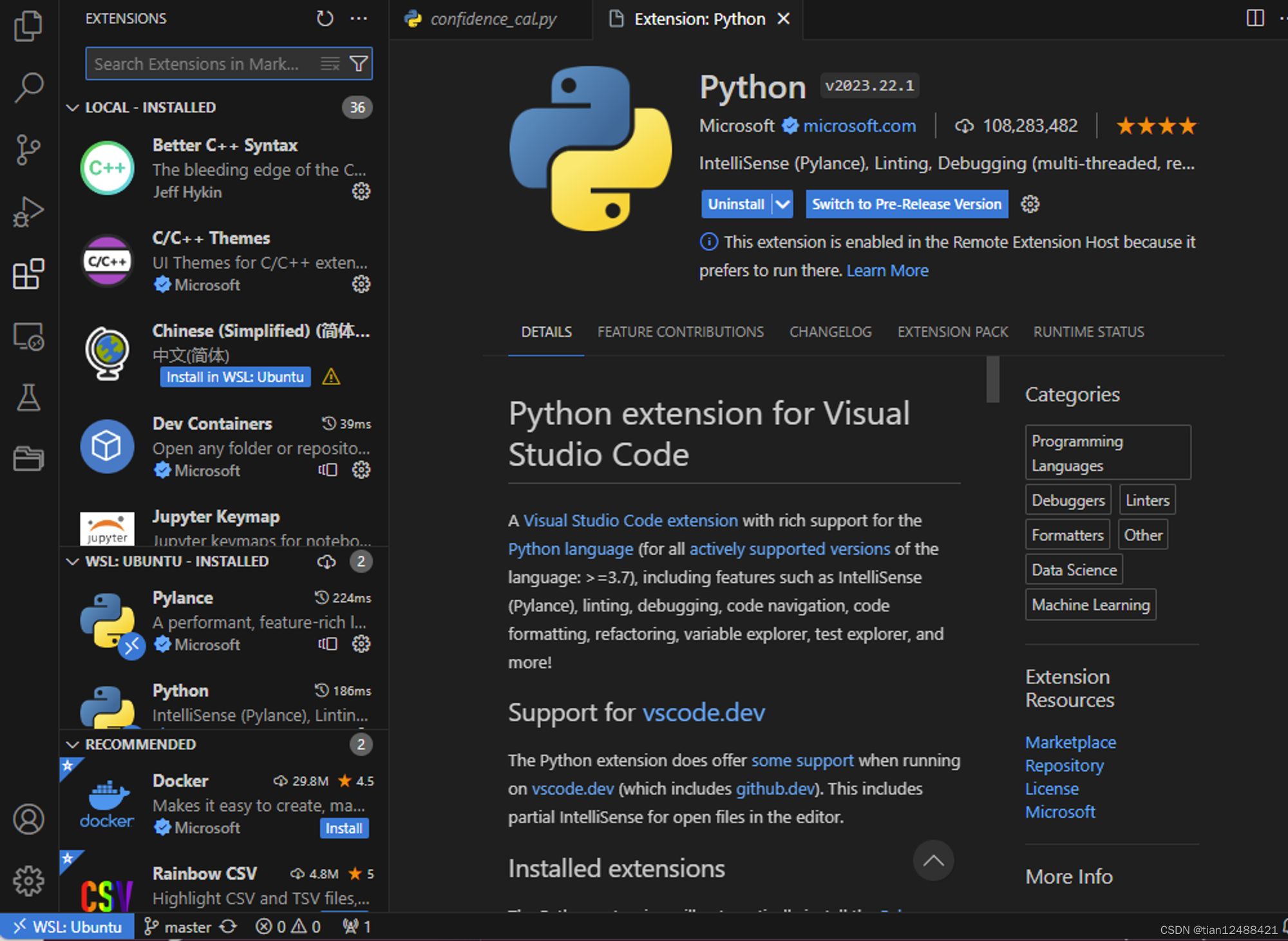Open Marketplace resource link
Image resolution: width=1288 pixels, height=941 pixels.
point(1070,743)
